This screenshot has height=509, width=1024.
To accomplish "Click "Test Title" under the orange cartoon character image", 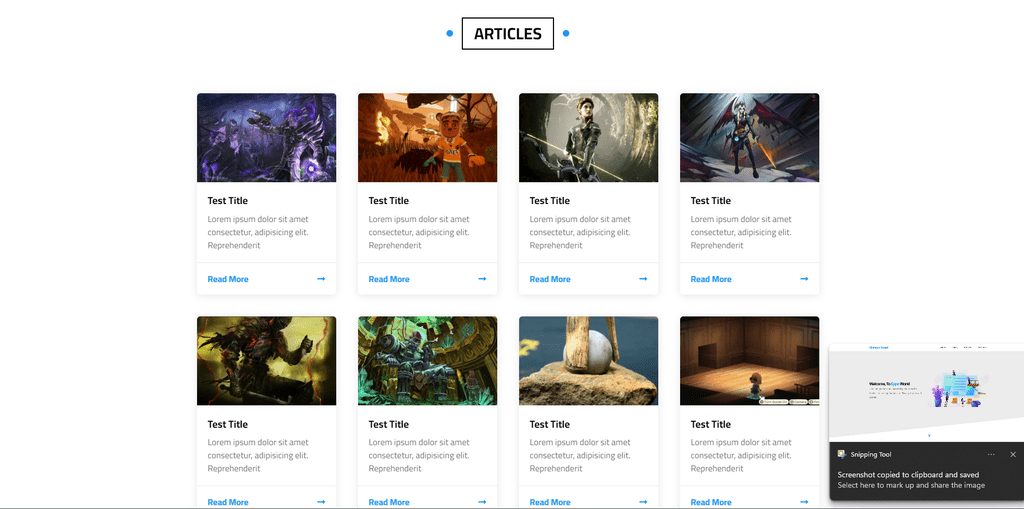I will (x=389, y=201).
